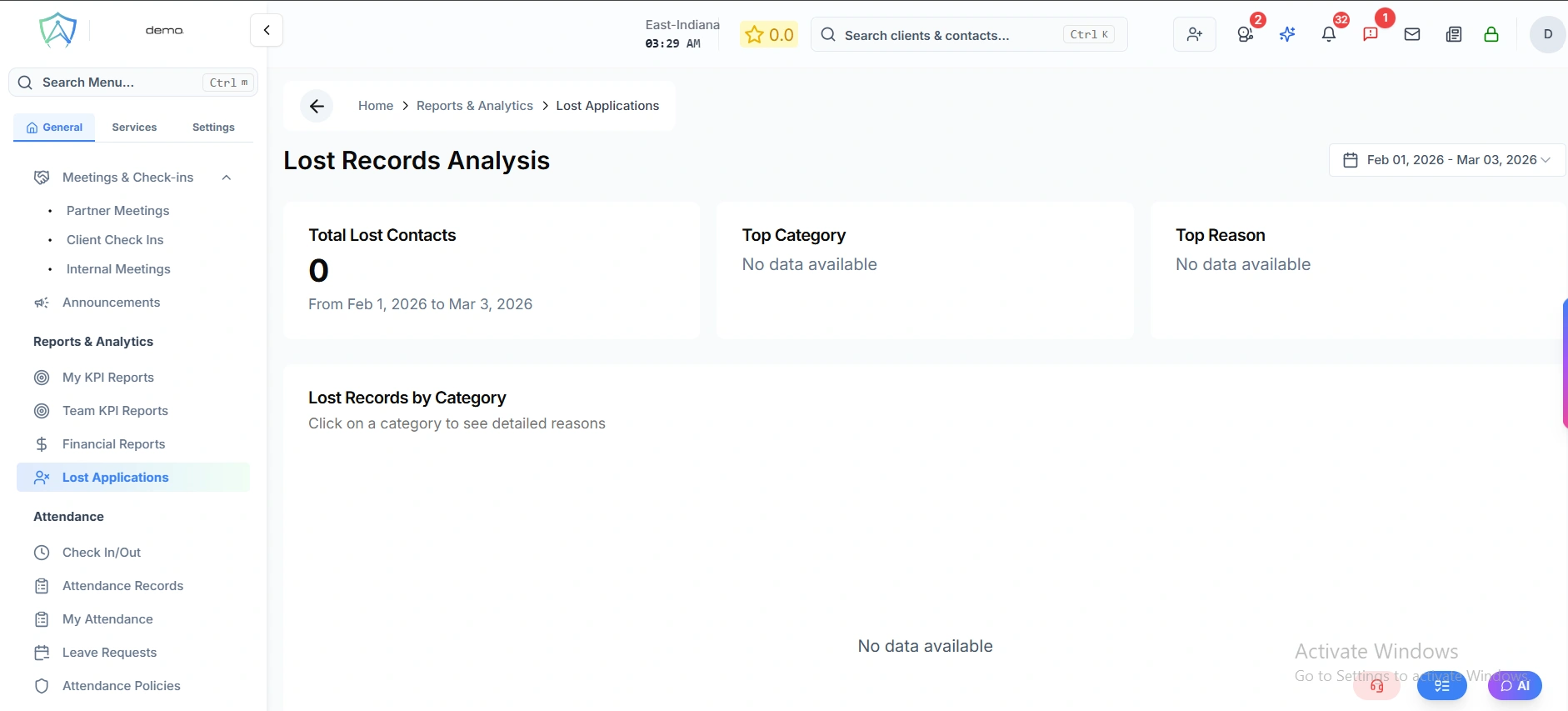
Task: Switch to the Services tab
Action: point(134,128)
